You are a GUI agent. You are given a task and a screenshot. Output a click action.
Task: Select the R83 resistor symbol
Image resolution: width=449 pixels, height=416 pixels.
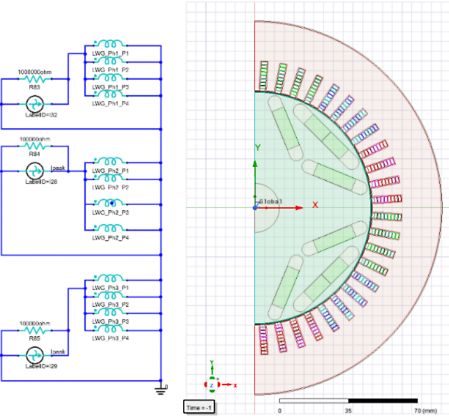coord(35,79)
